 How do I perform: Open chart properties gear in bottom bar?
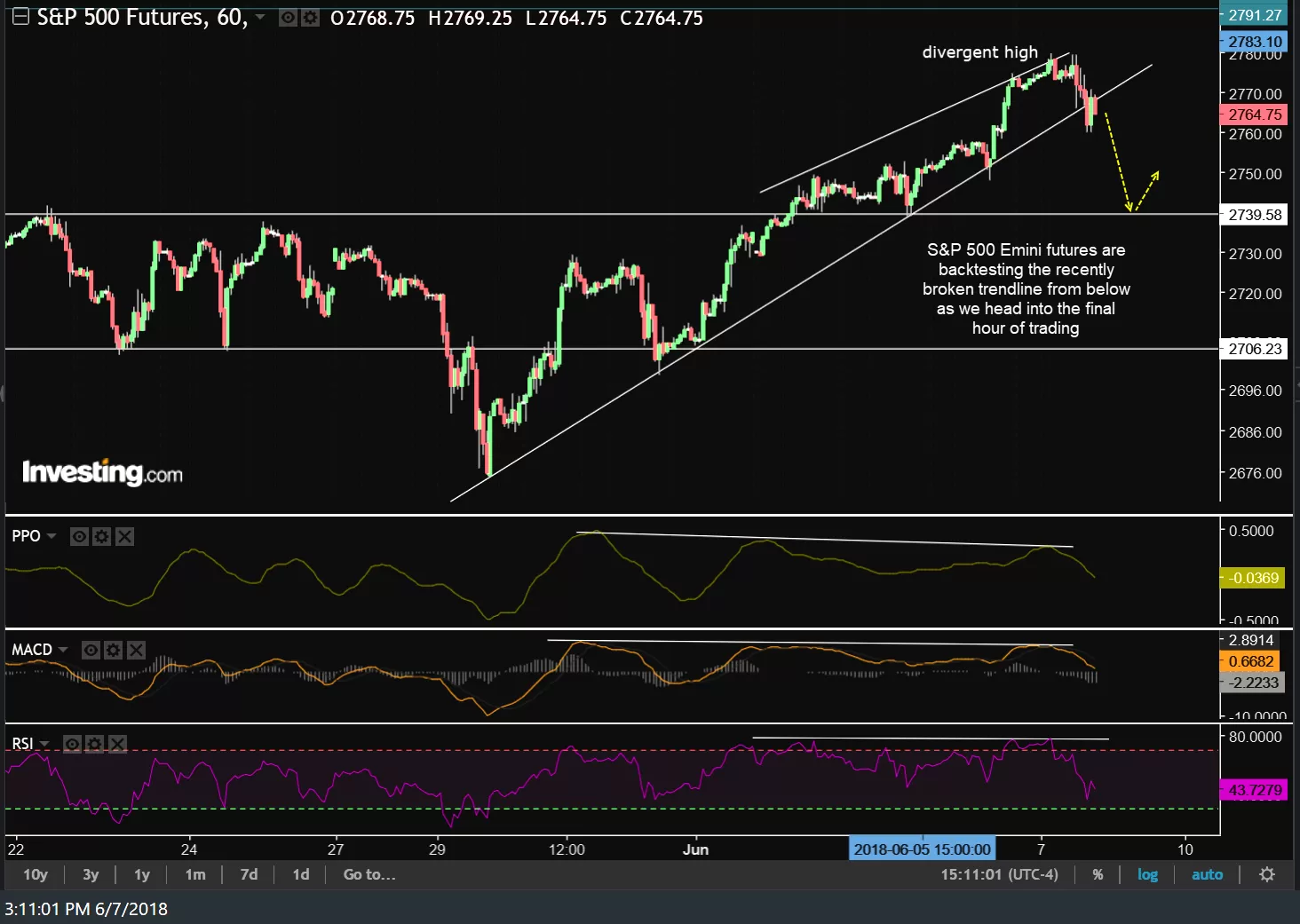click(x=1267, y=874)
